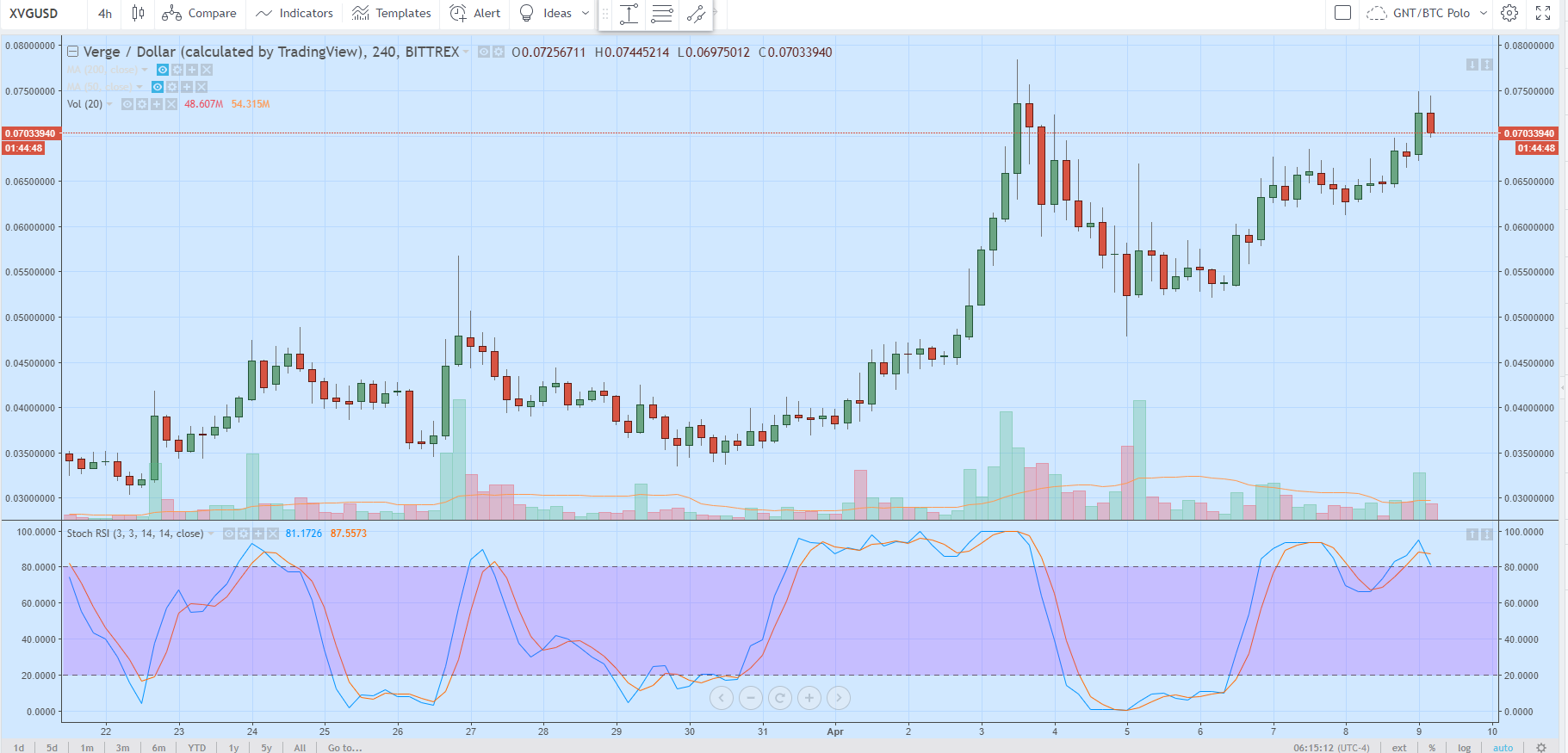
Task: Open the candlestick chart style selector
Action: [x=138, y=13]
